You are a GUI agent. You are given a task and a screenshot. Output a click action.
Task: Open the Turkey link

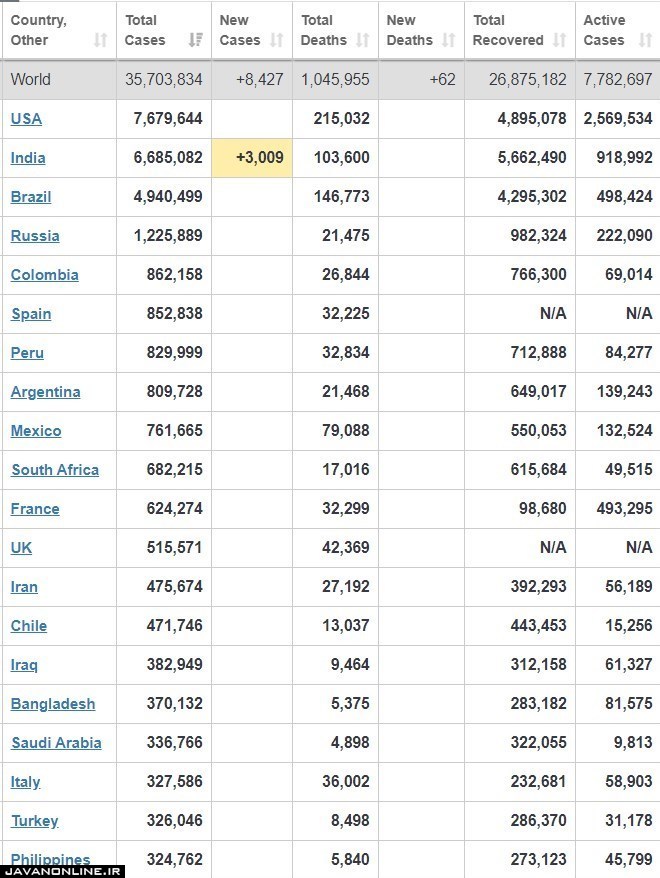tap(35, 821)
